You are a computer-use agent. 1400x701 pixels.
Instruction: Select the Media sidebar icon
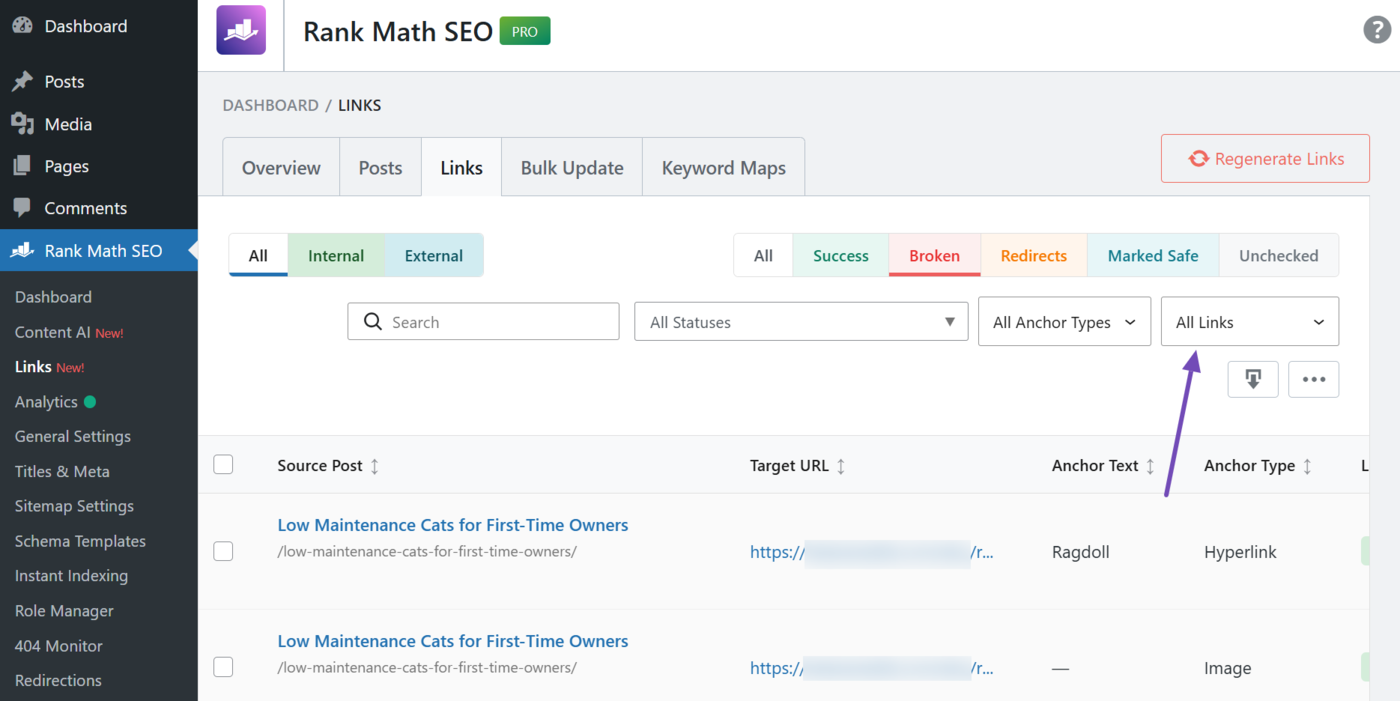[x=22, y=124]
